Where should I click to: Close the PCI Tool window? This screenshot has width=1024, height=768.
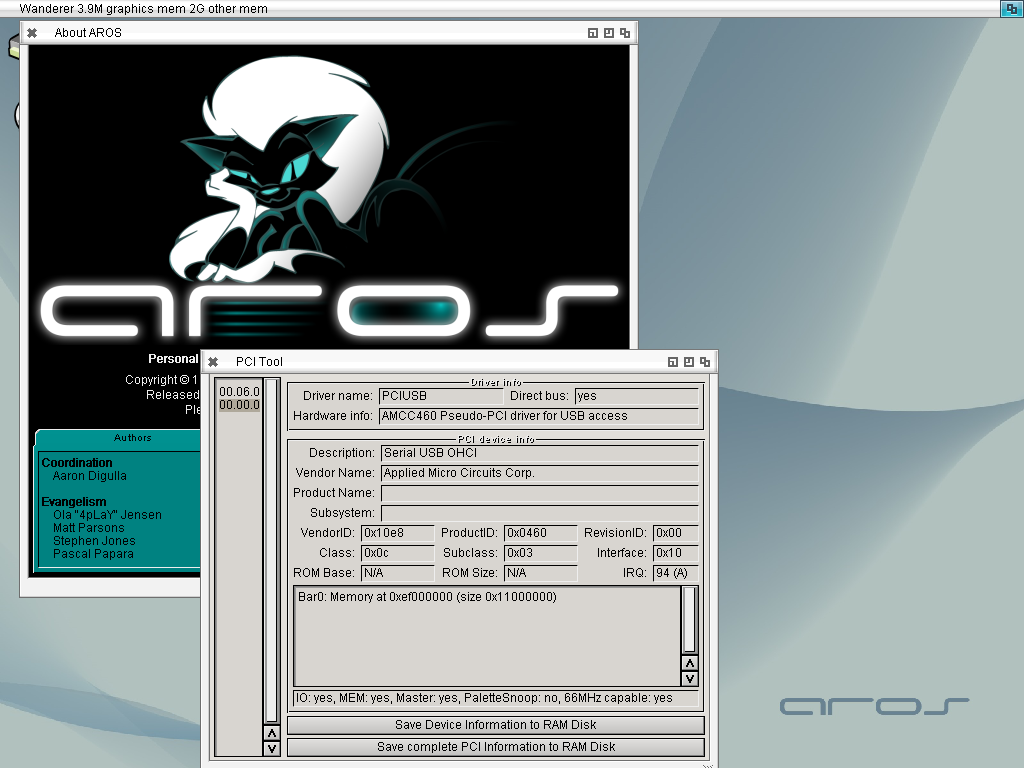coord(213,362)
